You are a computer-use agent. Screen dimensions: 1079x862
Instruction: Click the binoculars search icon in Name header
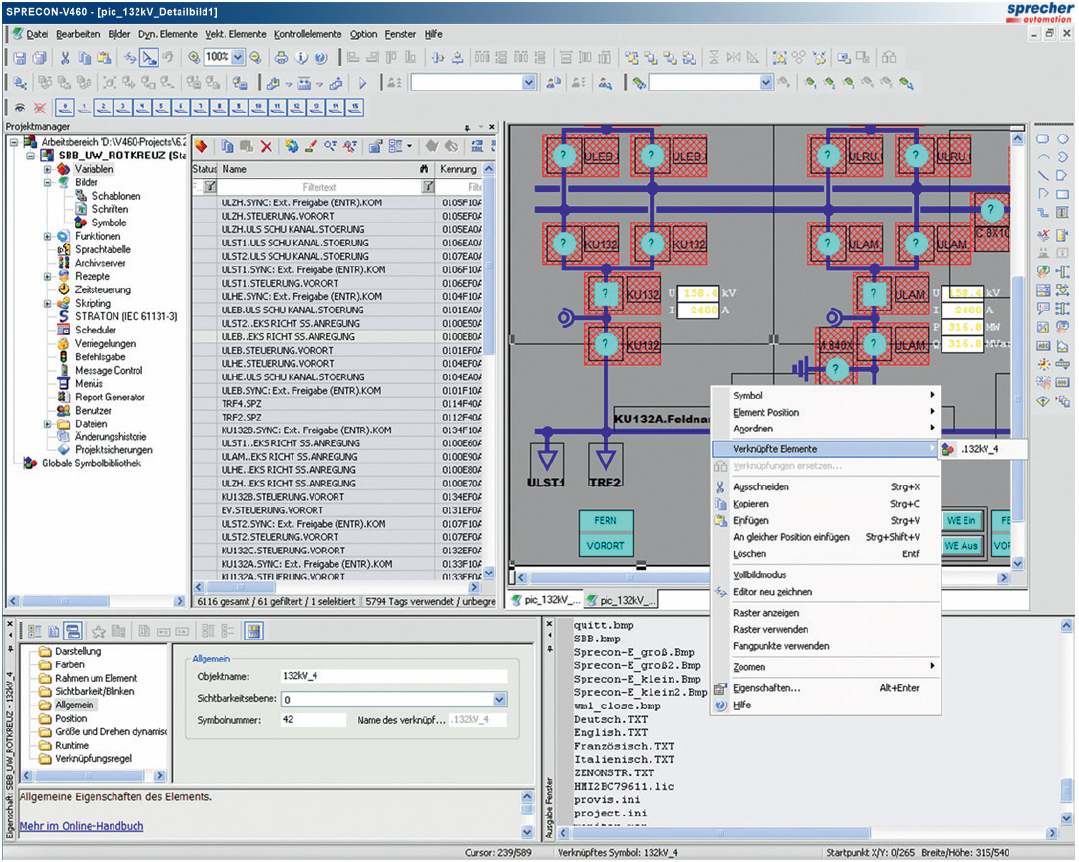click(x=423, y=169)
